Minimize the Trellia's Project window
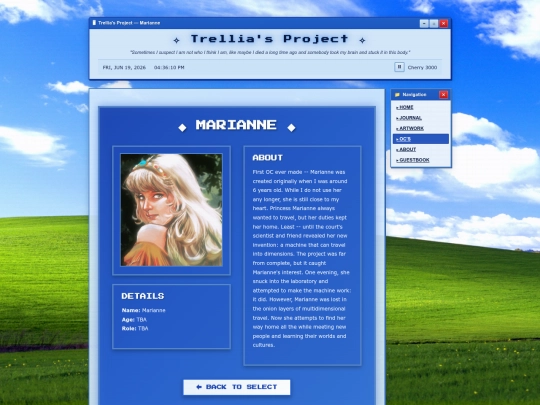The width and height of the screenshot is (540, 405). tap(424, 23)
